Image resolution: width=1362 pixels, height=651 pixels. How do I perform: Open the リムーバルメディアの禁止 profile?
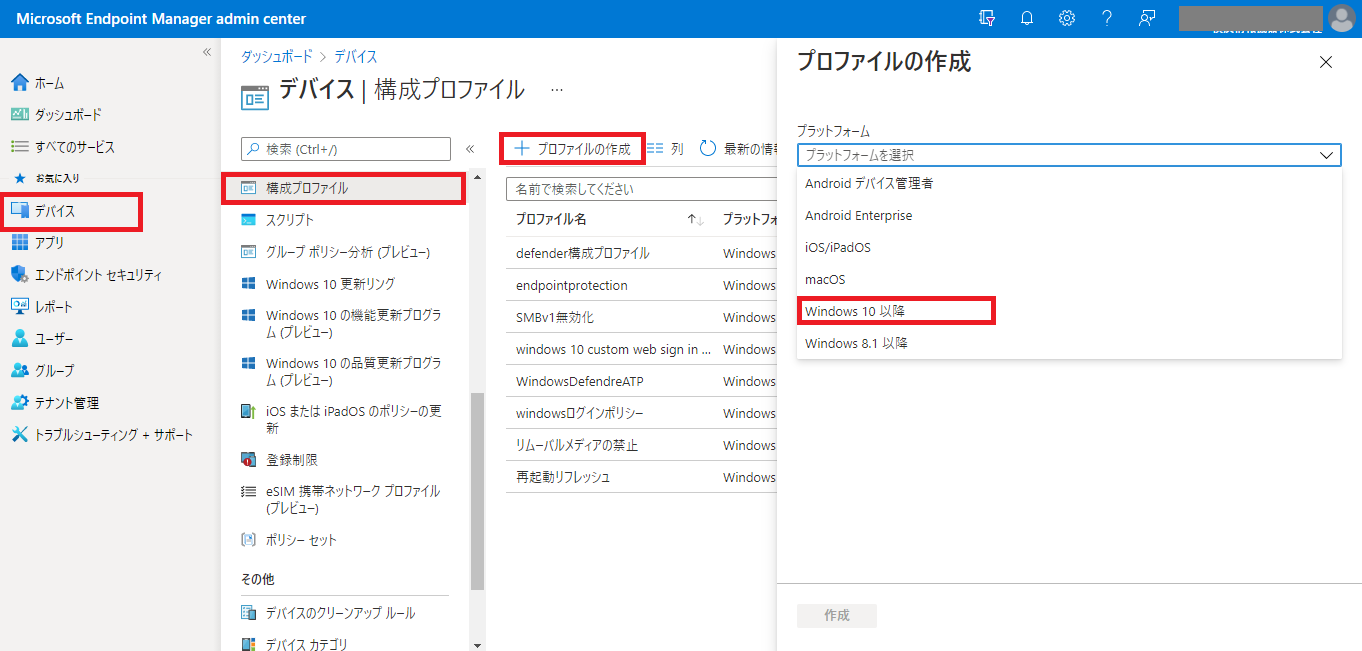click(577, 445)
